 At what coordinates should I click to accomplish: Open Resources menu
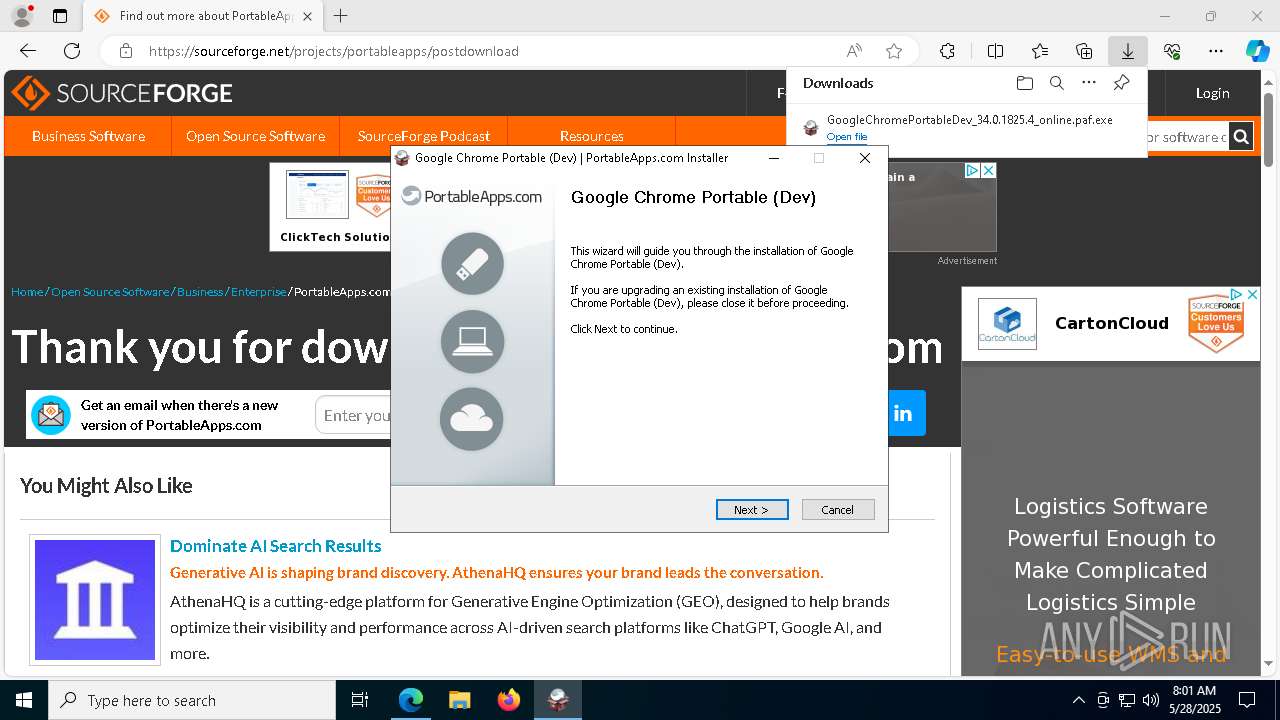tap(592, 136)
